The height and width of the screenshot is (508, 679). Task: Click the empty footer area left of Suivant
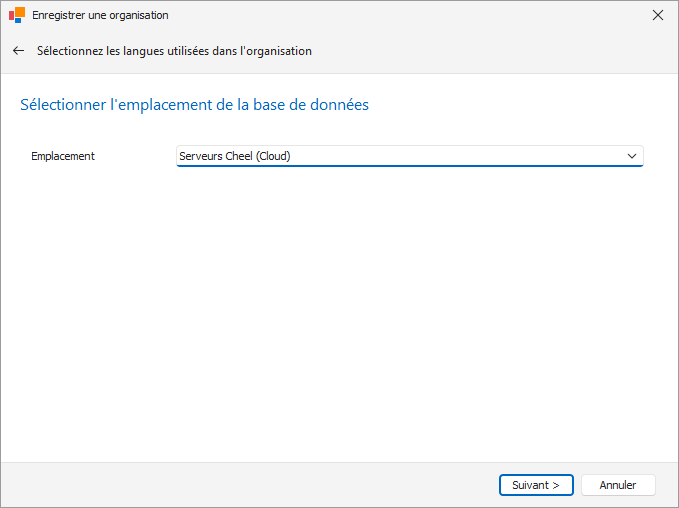click(x=249, y=485)
